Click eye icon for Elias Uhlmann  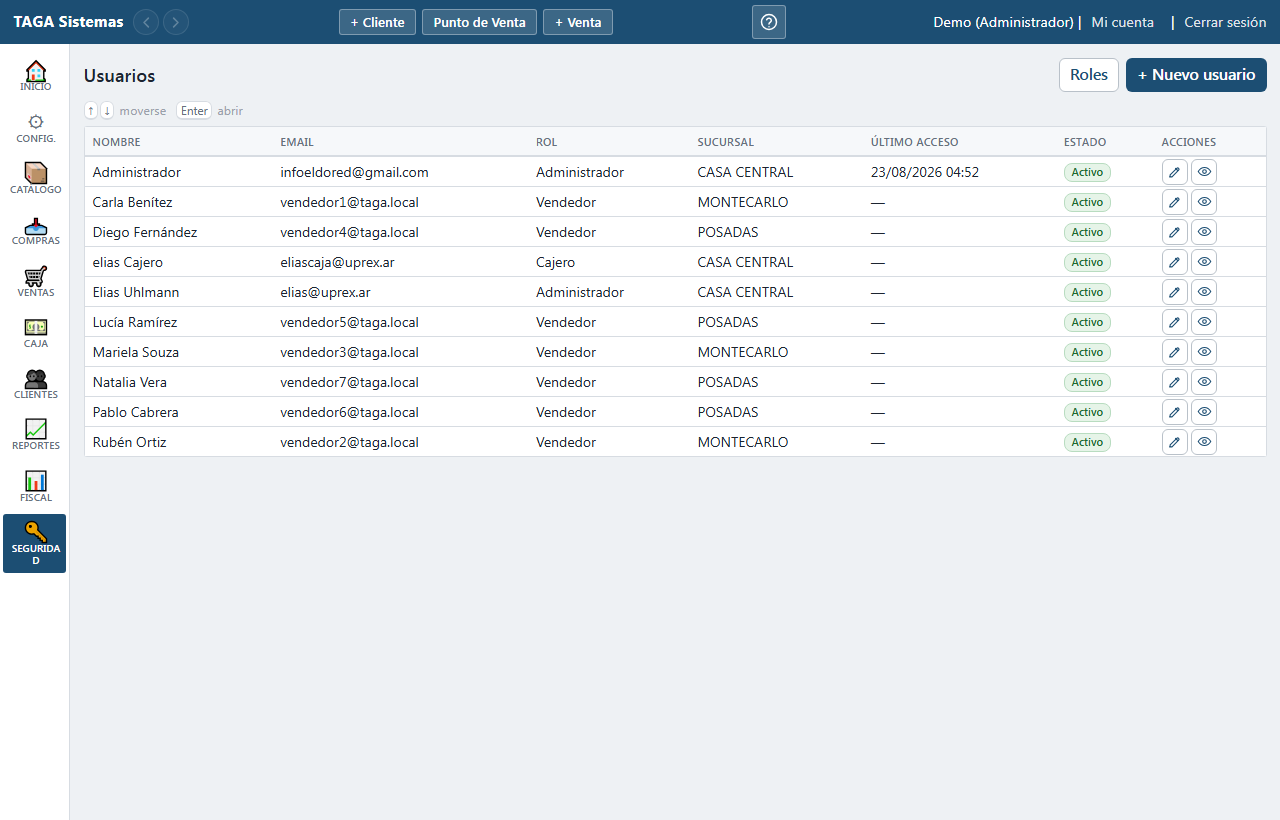click(x=1204, y=292)
